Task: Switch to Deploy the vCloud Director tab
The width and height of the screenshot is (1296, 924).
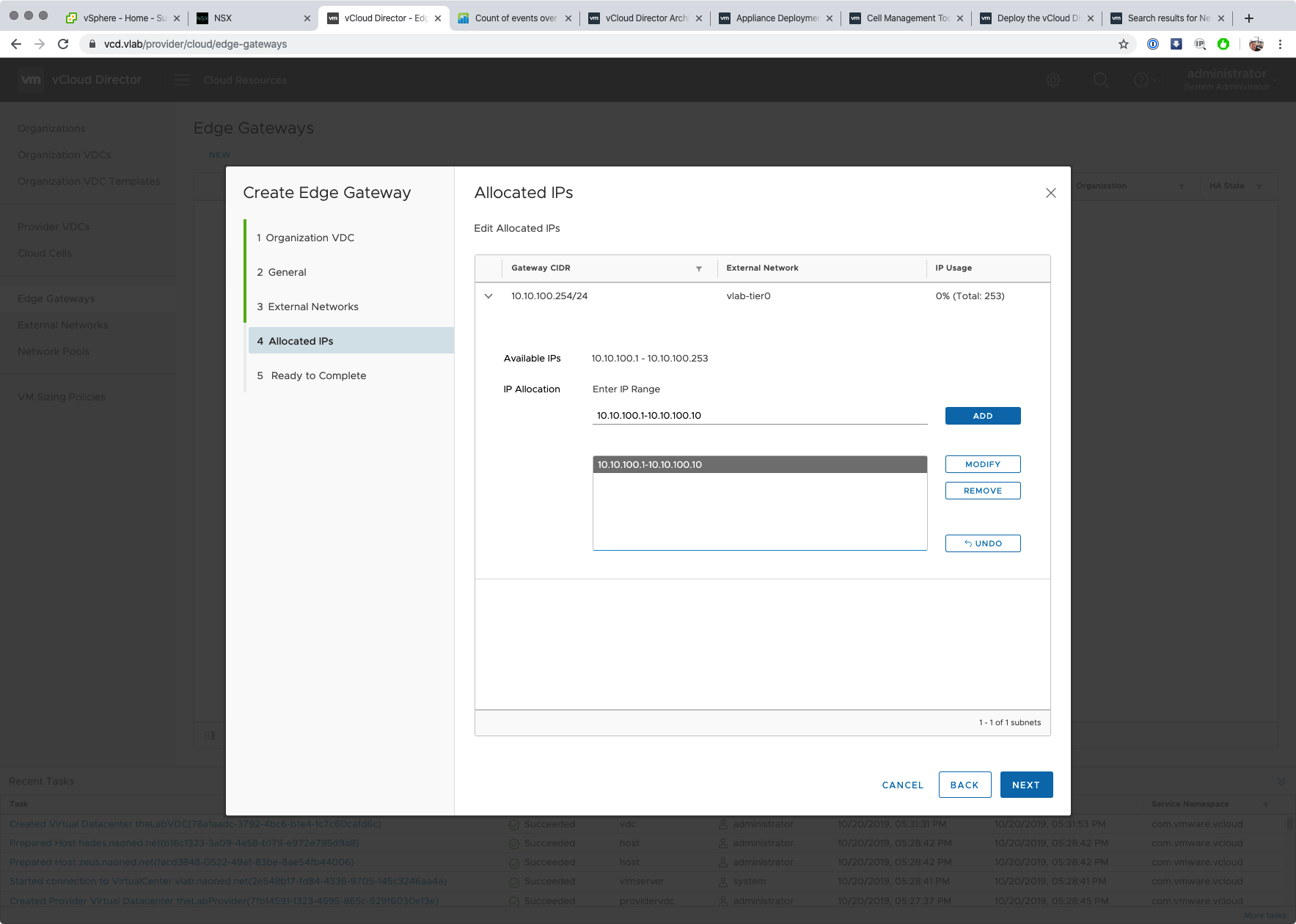Action: (x=1036, y=18)
